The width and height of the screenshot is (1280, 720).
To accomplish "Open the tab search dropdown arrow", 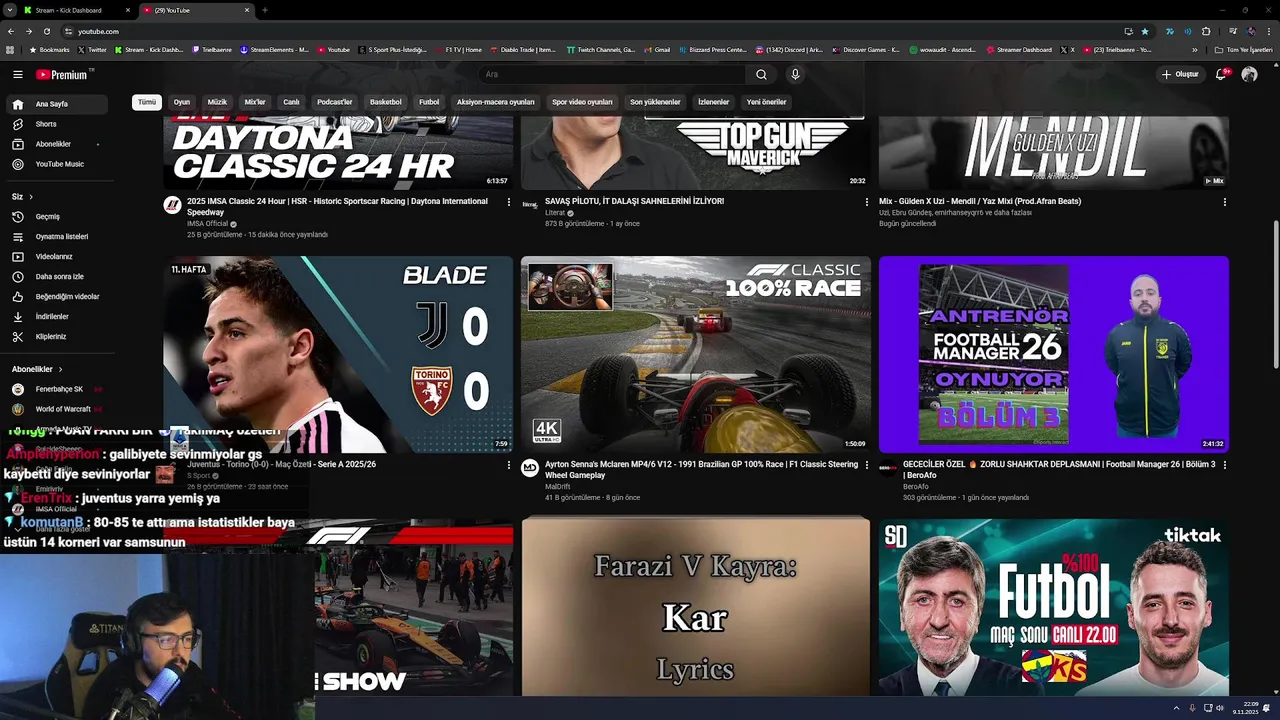I will coord(10,10).
